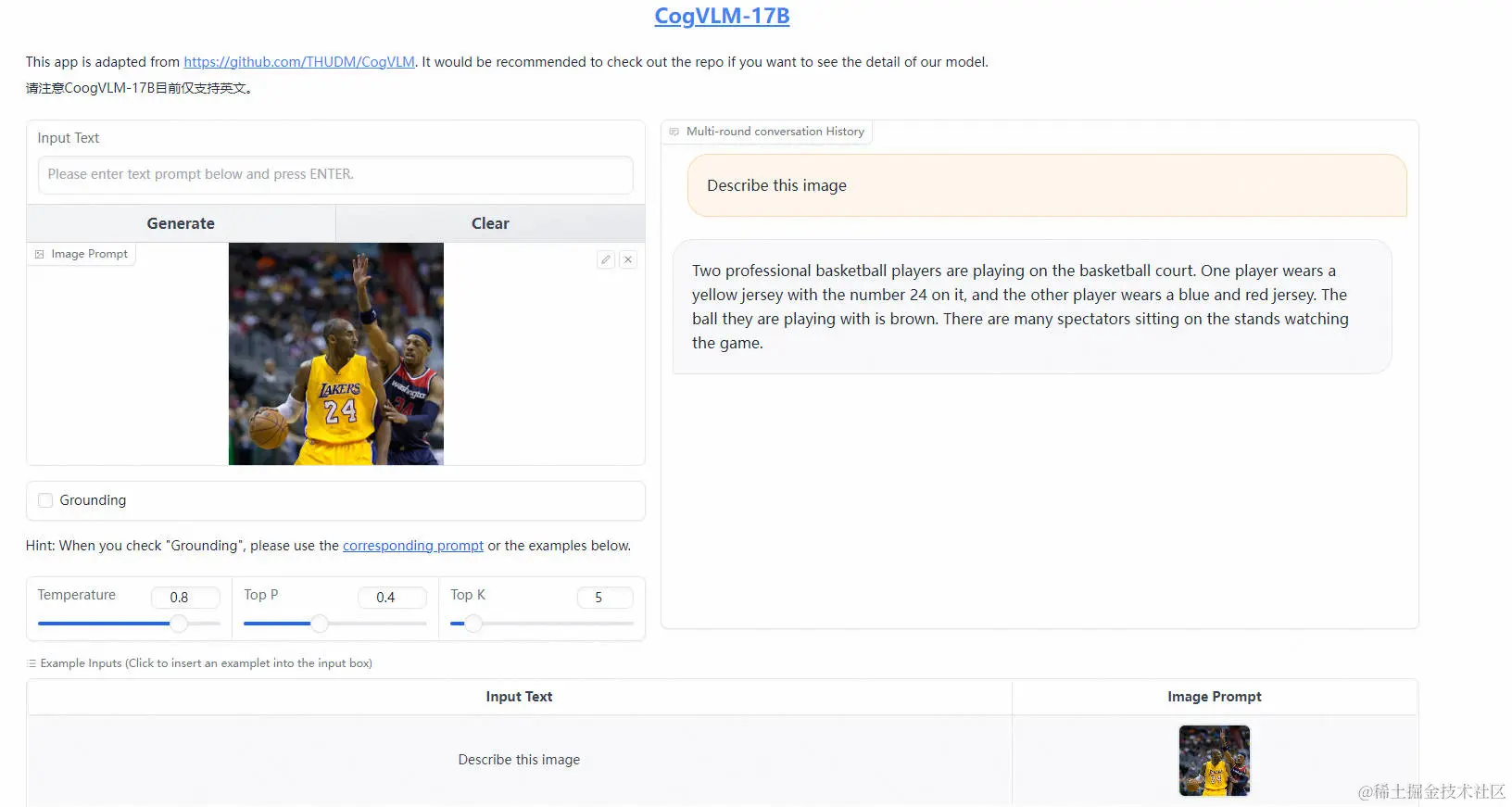The width and height of the screenshot is (1512, 807).
Task: Enable the Grounding checkbox
Action: point(45,500)
